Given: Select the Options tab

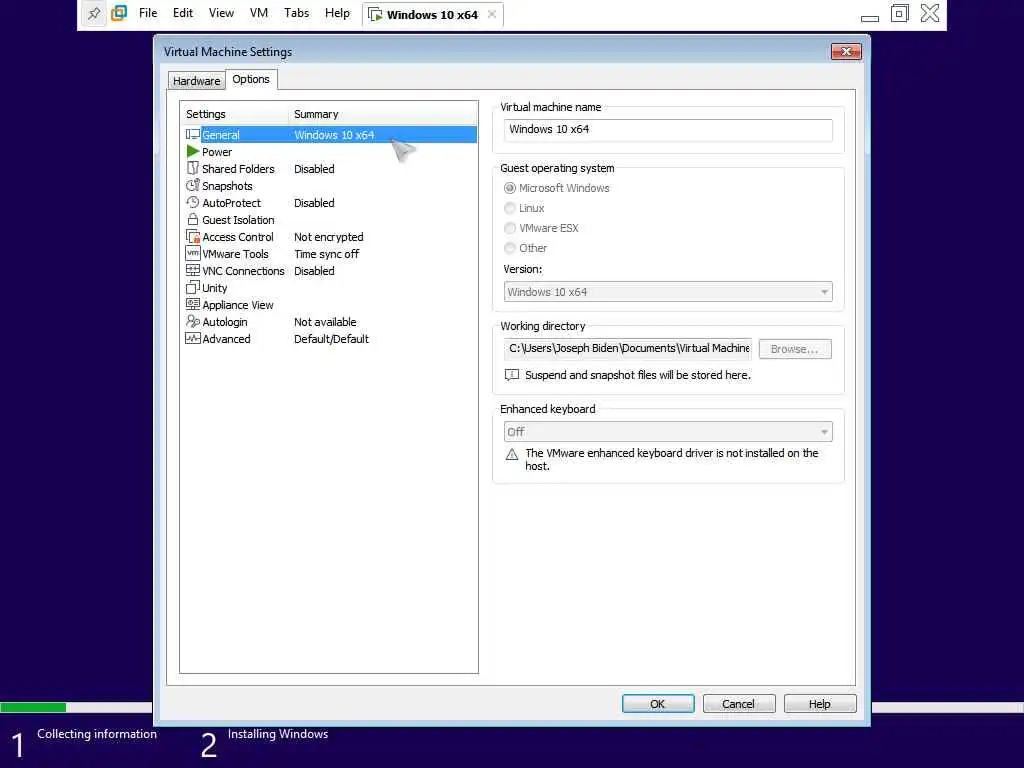Looking at the screenshot, I should click(x=251, y=79).
